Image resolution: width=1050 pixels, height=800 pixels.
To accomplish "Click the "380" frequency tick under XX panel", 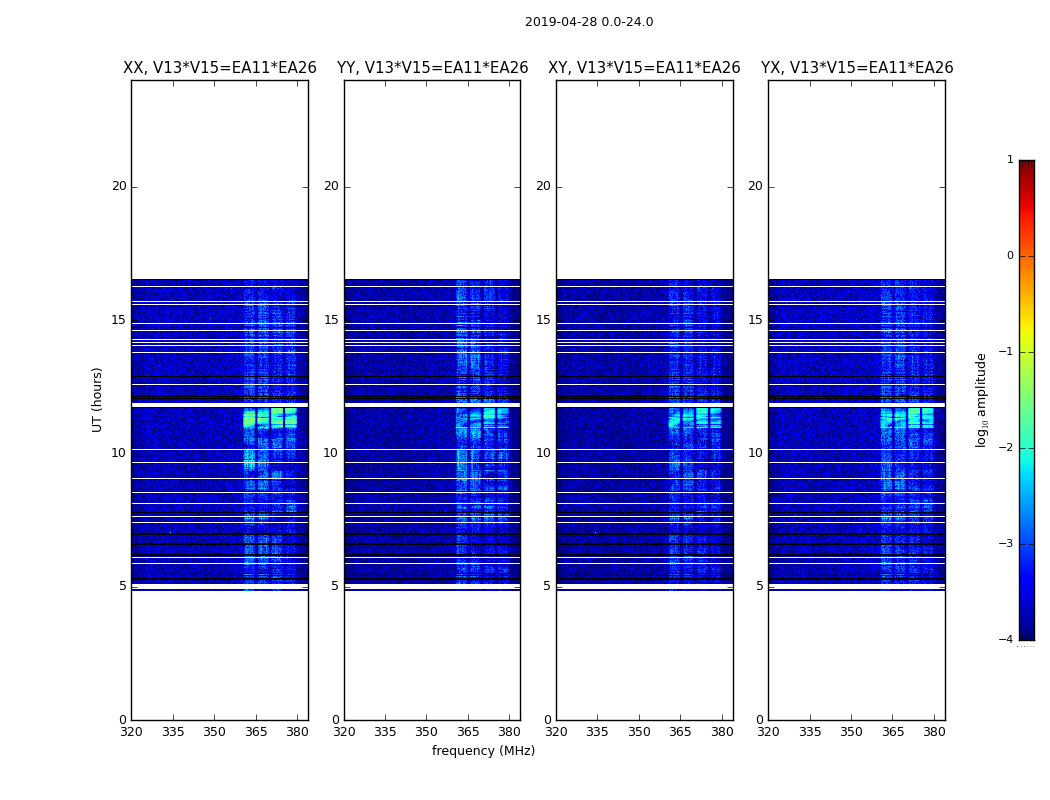I will tap(297, 732).
